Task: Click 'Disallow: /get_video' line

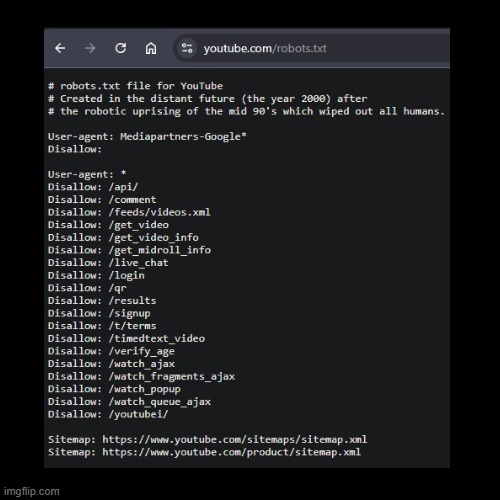Action: [x=108, y=225]
